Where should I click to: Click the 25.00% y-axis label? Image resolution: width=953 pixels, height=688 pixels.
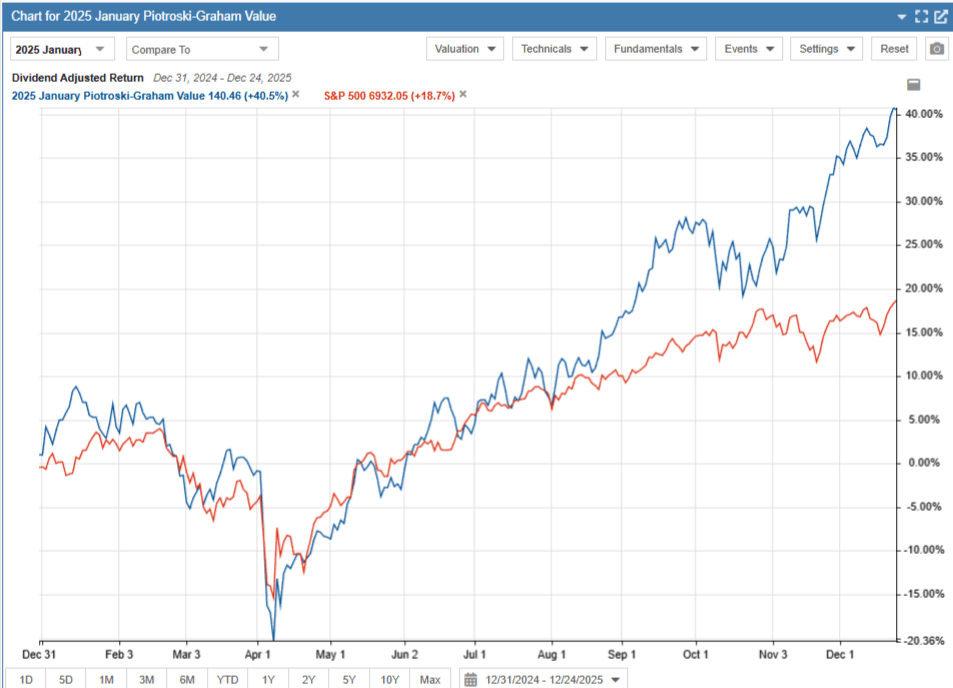point(924,244)
